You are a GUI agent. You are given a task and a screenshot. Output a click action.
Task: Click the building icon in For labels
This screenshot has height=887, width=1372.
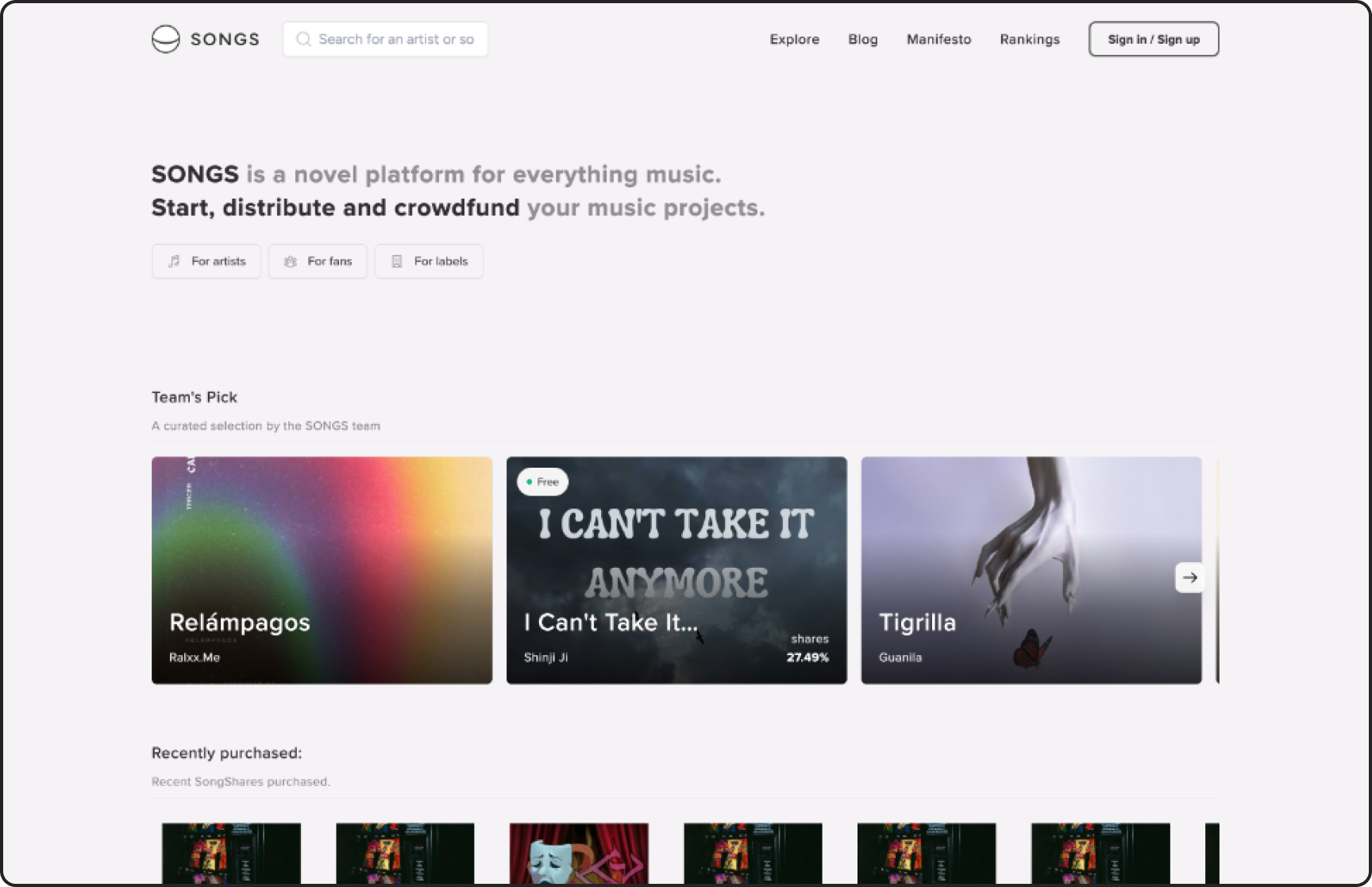(x=397, y=261)
